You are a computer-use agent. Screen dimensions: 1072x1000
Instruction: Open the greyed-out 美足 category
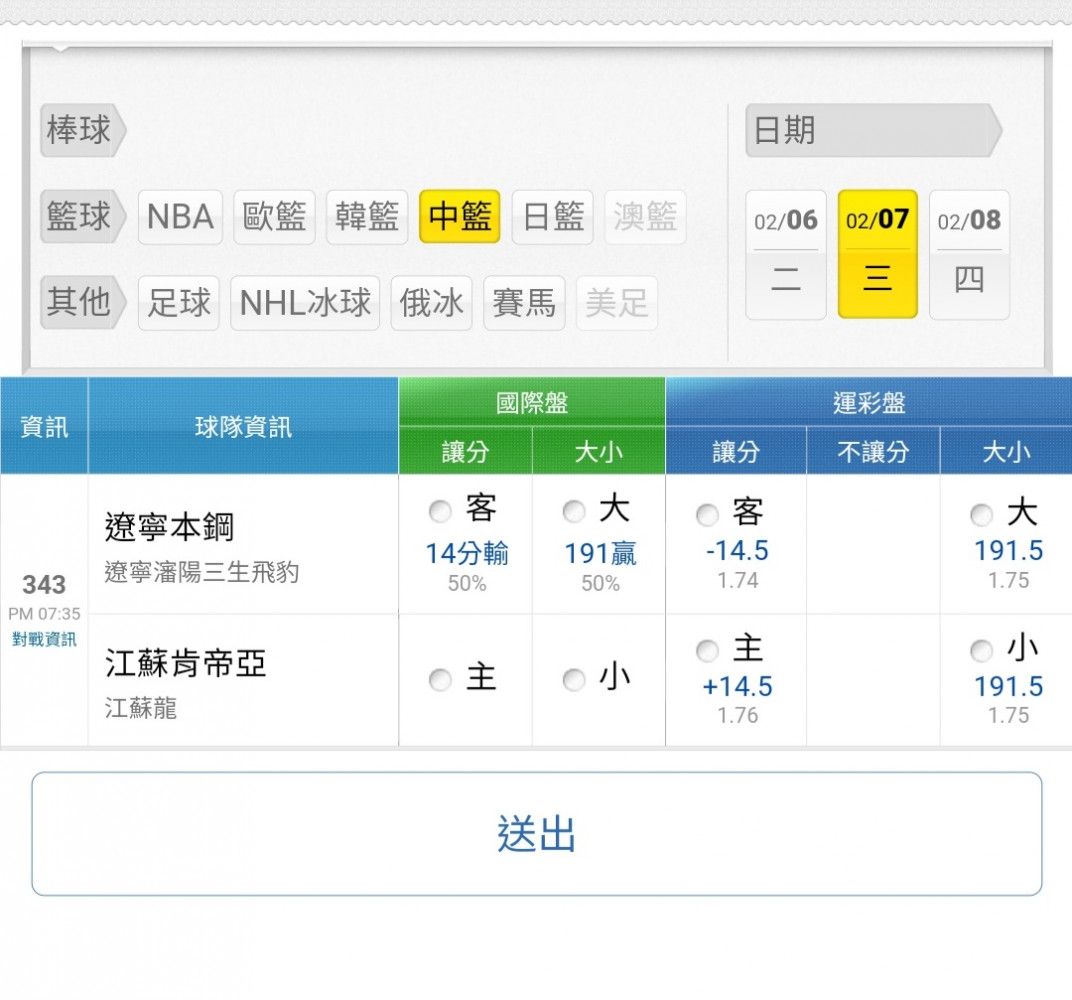pos(617,303)
